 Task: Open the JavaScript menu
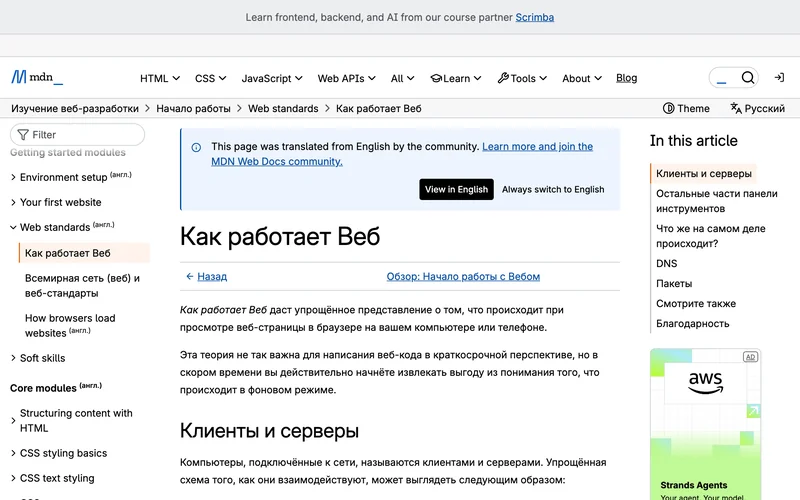tap(272, 78)
